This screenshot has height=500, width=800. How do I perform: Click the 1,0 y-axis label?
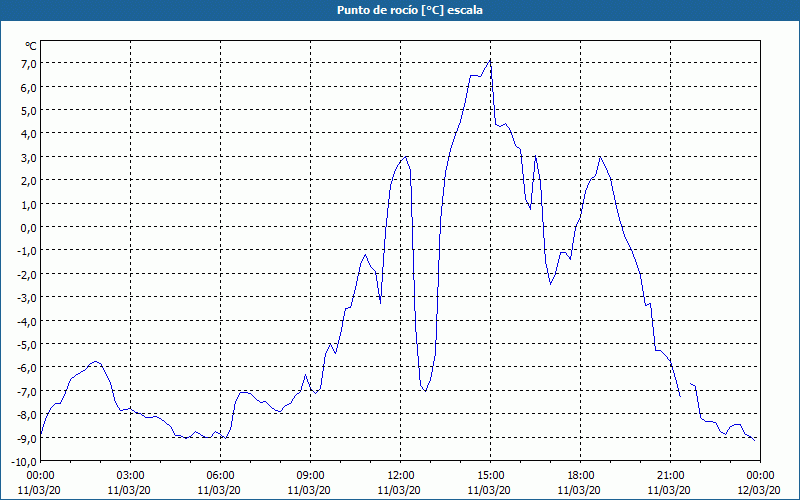pos(29,204)
